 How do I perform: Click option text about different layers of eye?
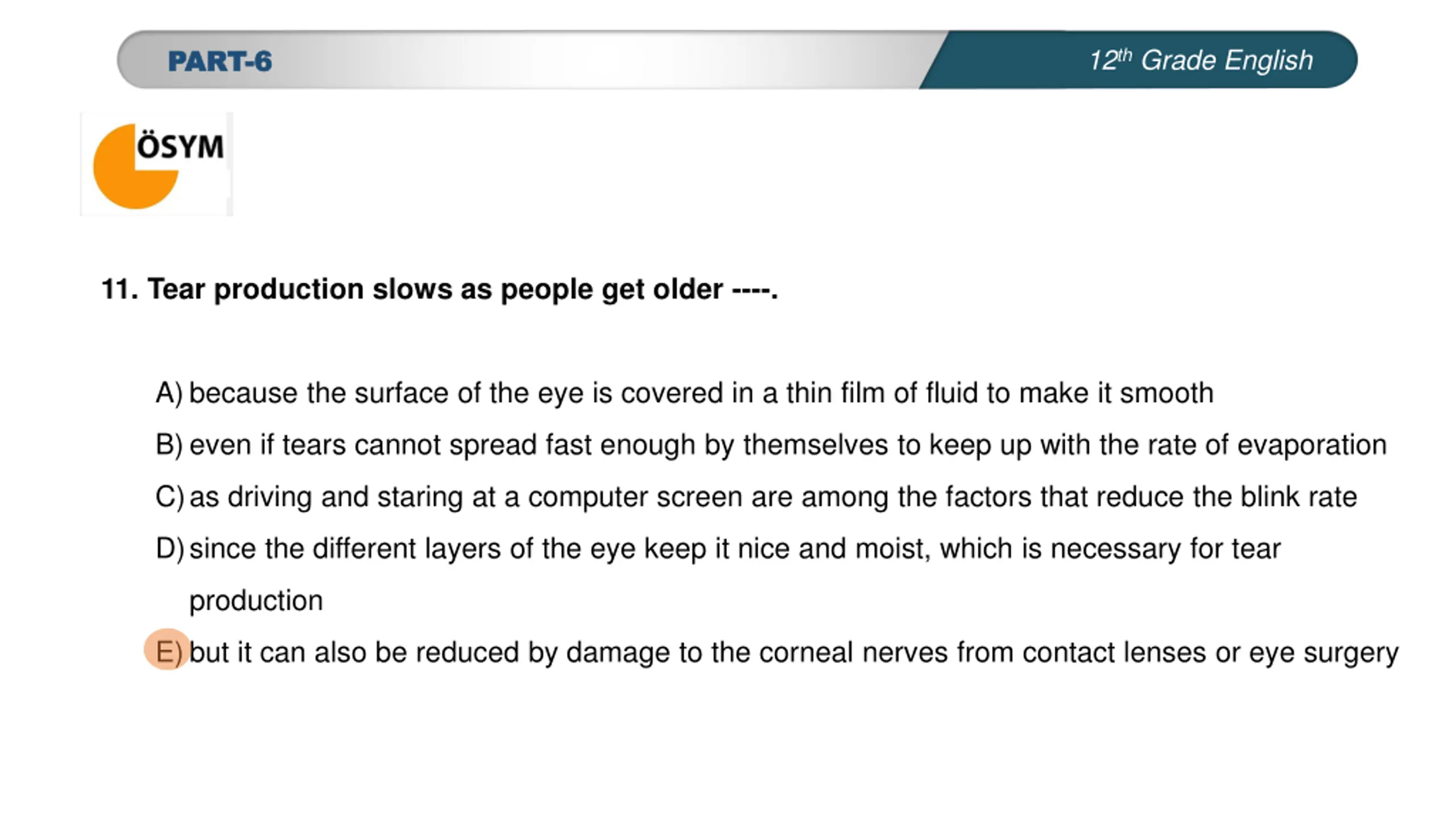point(735,574)
